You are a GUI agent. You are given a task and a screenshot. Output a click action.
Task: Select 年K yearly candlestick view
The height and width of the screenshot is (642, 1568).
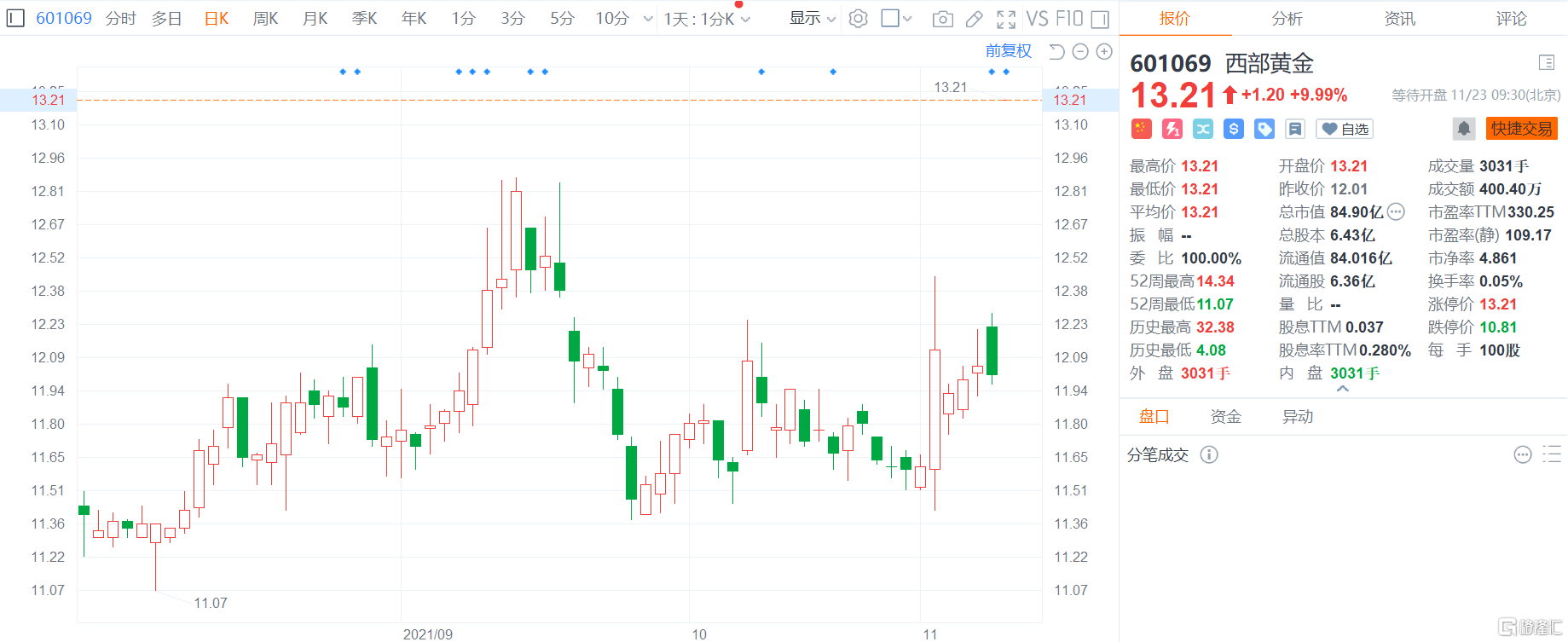point(414,18)
